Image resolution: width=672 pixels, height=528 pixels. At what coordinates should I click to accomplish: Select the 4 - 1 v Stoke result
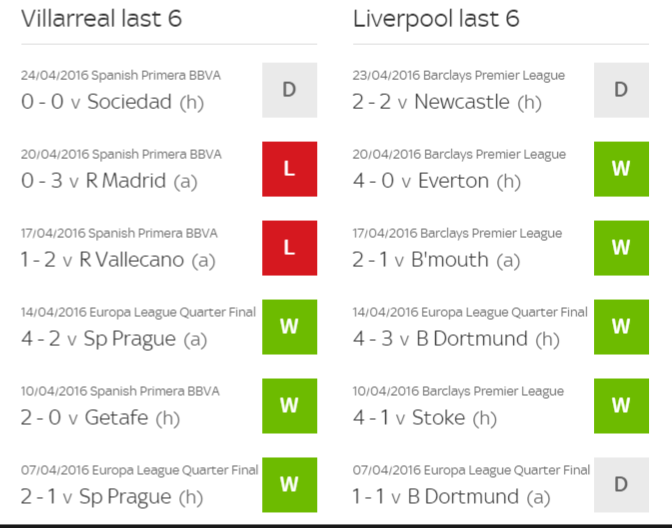(x=425, y=418)
